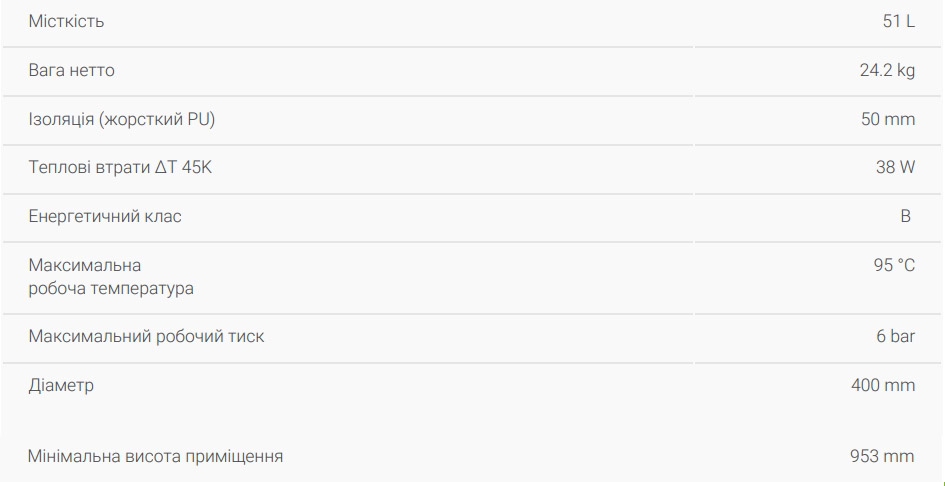Select the 953 mm height value

pyautogui.click(x=882, y=457)
